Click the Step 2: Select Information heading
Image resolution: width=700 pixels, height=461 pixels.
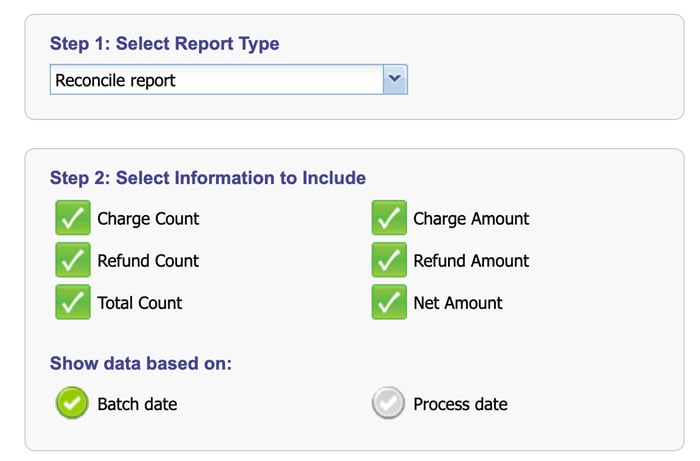click(x=208, y=178)
